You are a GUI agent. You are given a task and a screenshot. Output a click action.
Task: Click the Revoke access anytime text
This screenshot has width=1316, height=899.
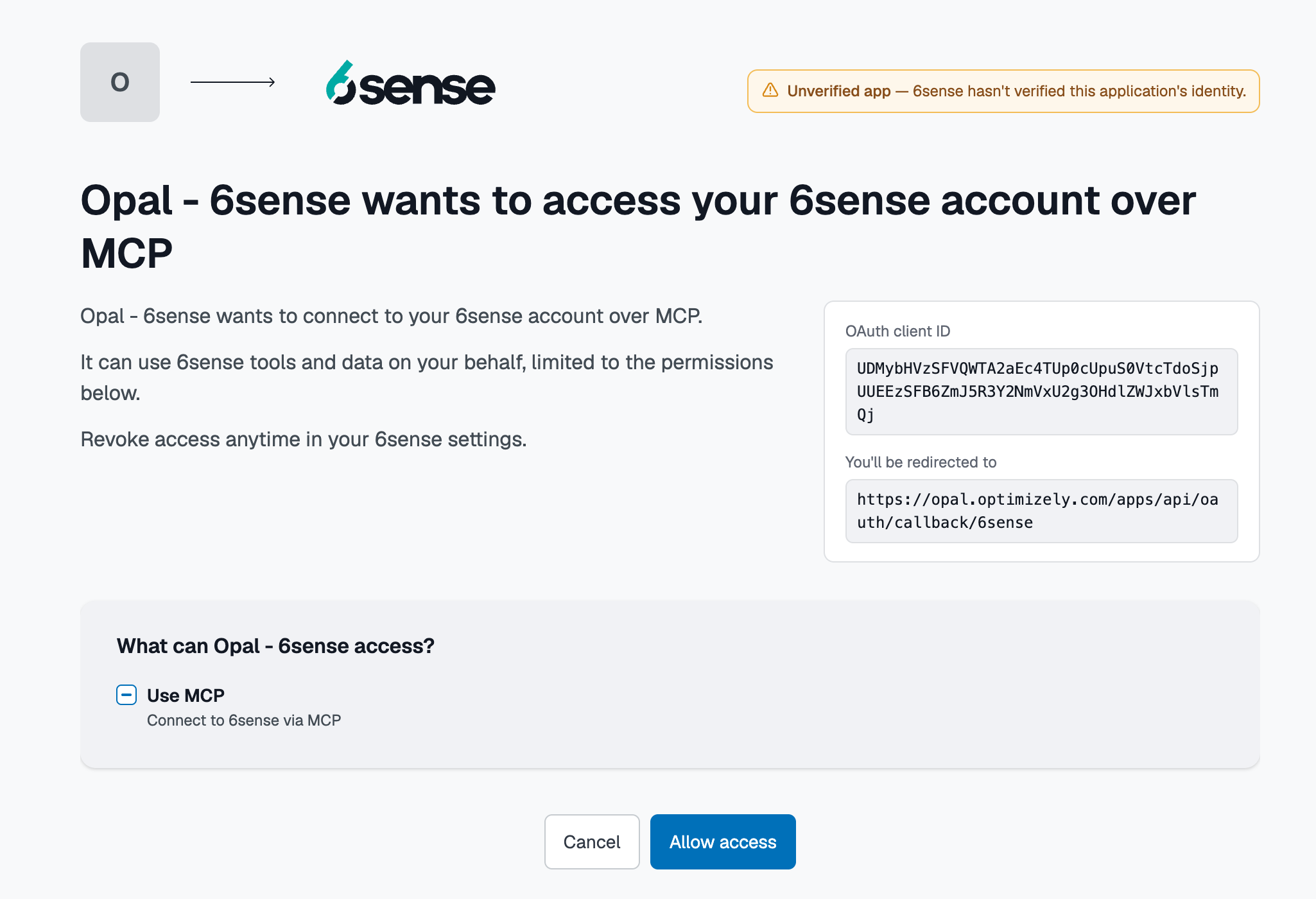click(303, 439)
